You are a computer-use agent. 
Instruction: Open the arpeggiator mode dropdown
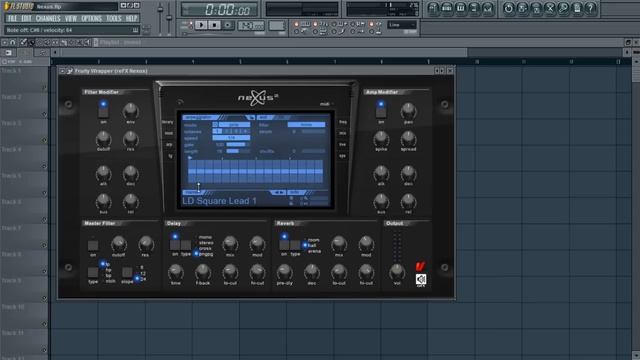click(x=234, y=125)
